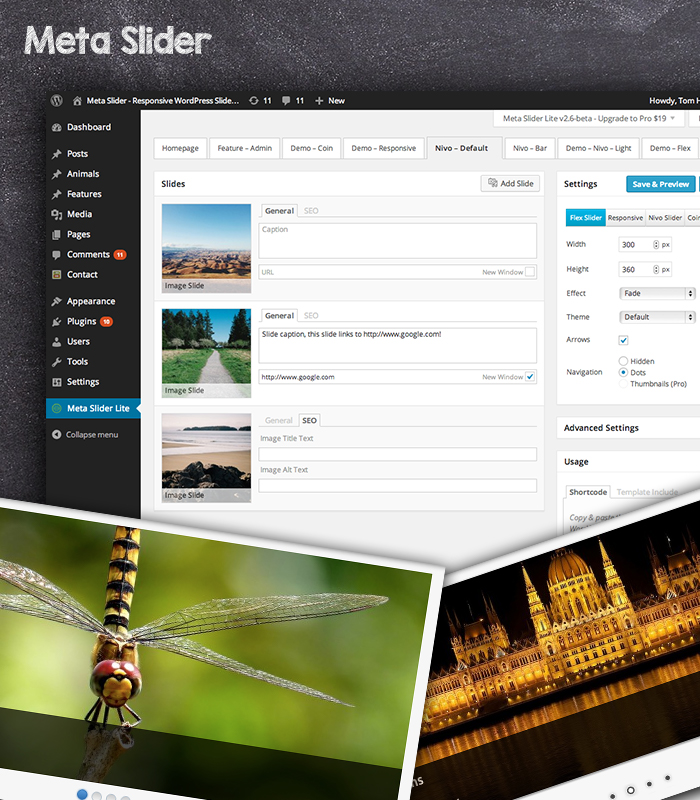Select the Dots navigation radio button
Viewport: 700px width, 800px height.
(623, 372)
